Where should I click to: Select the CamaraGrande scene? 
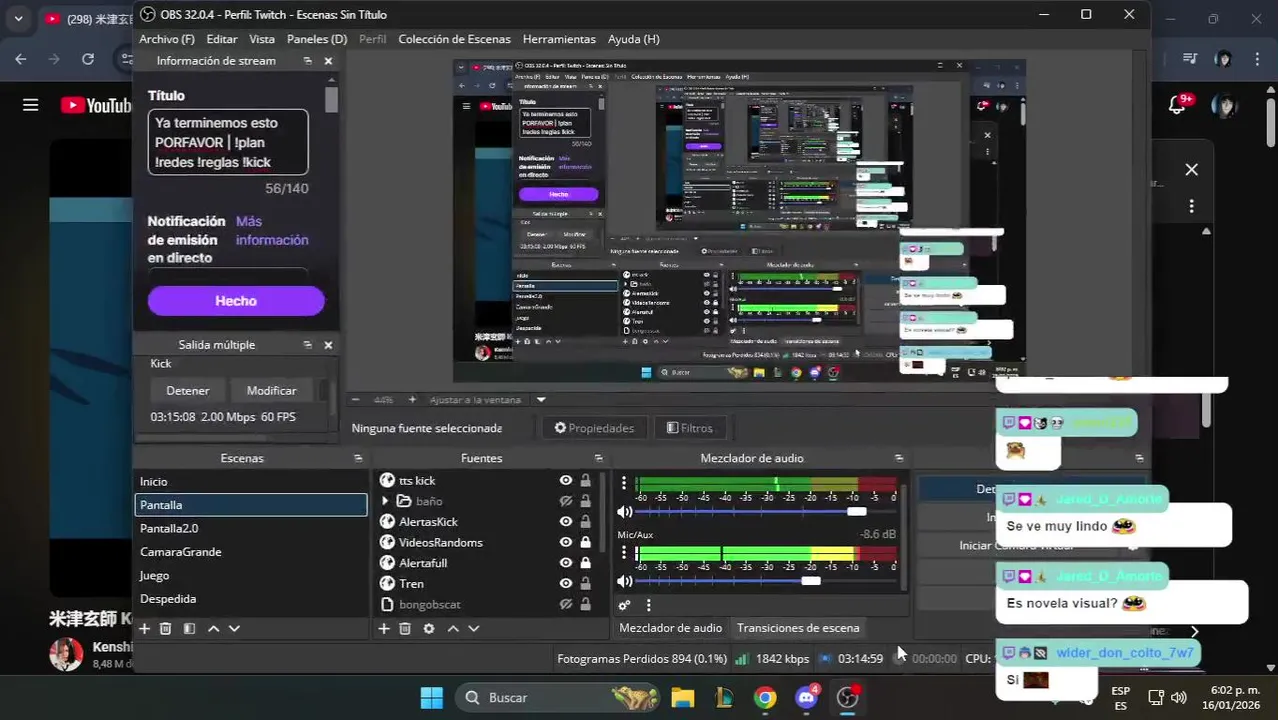click(250, 552)
